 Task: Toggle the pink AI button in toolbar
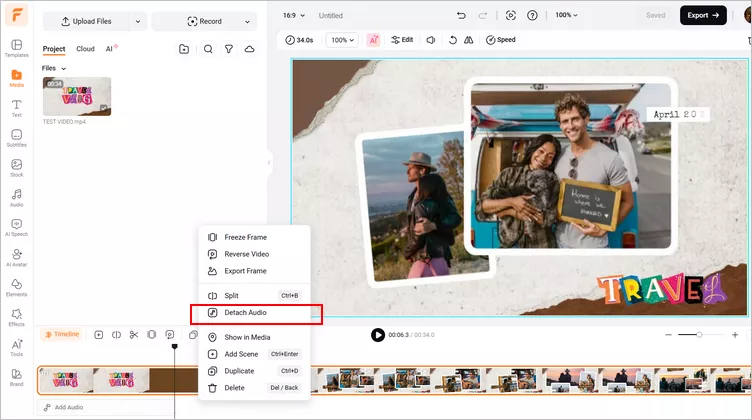click(x=373, y=40)
